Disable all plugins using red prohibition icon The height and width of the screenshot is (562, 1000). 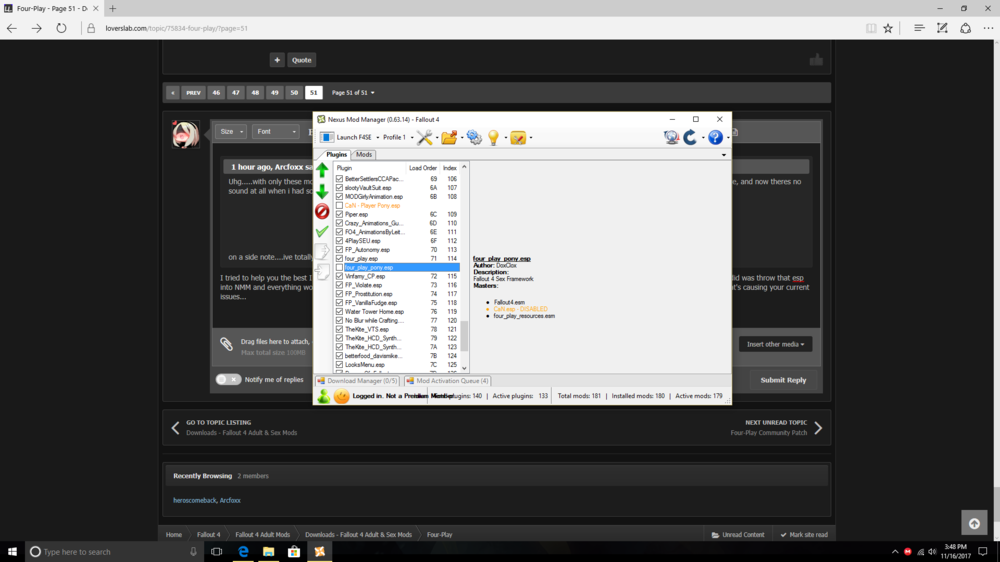pos(322,212)
